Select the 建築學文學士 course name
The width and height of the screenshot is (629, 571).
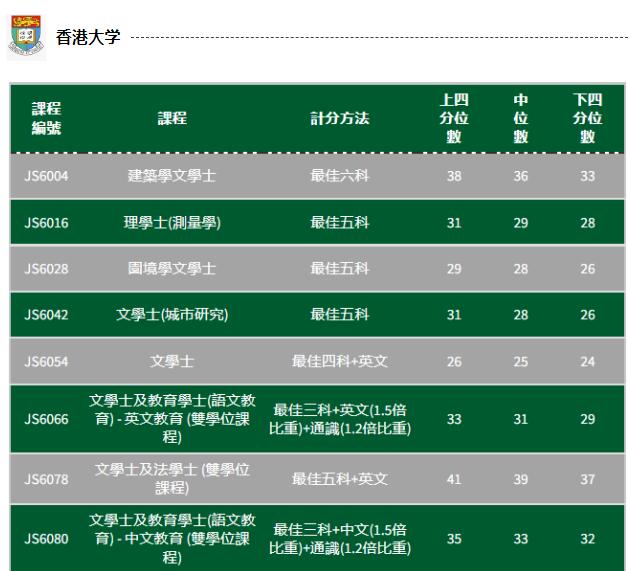172,175
